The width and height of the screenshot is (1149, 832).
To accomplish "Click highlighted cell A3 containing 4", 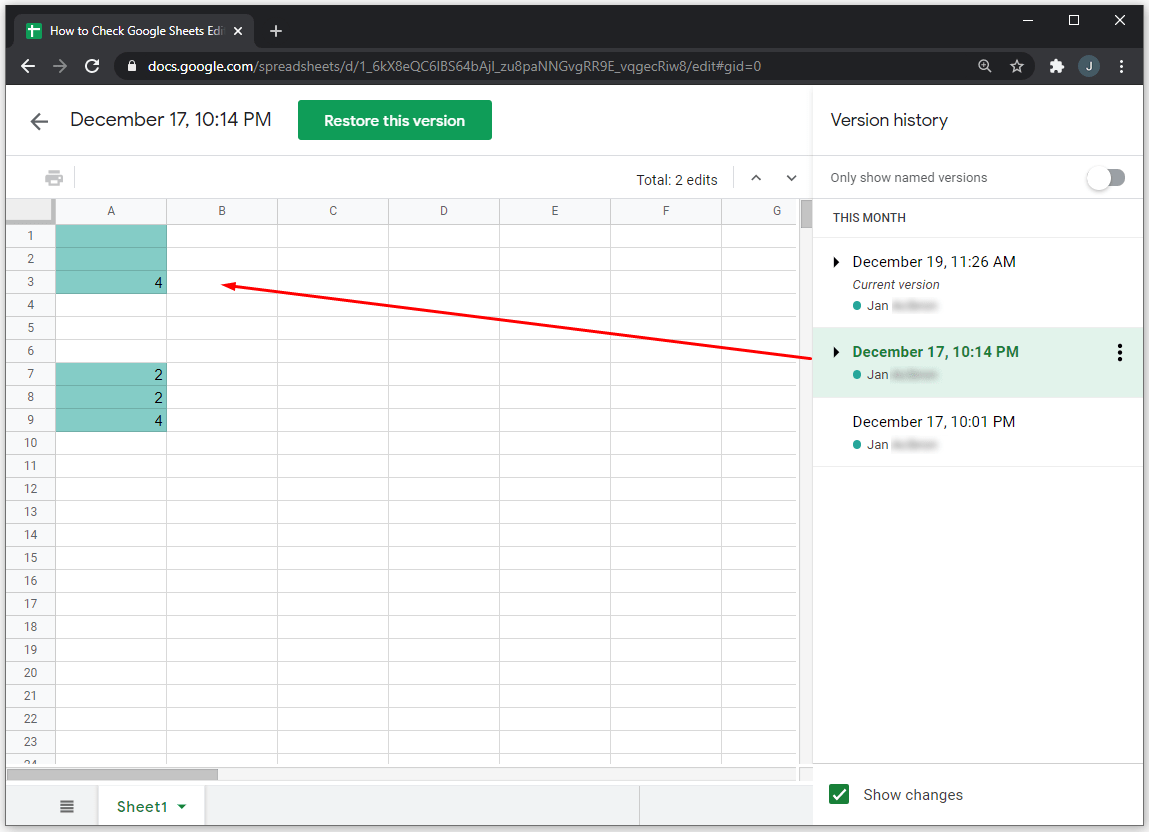I will click(x=111, y=283).
